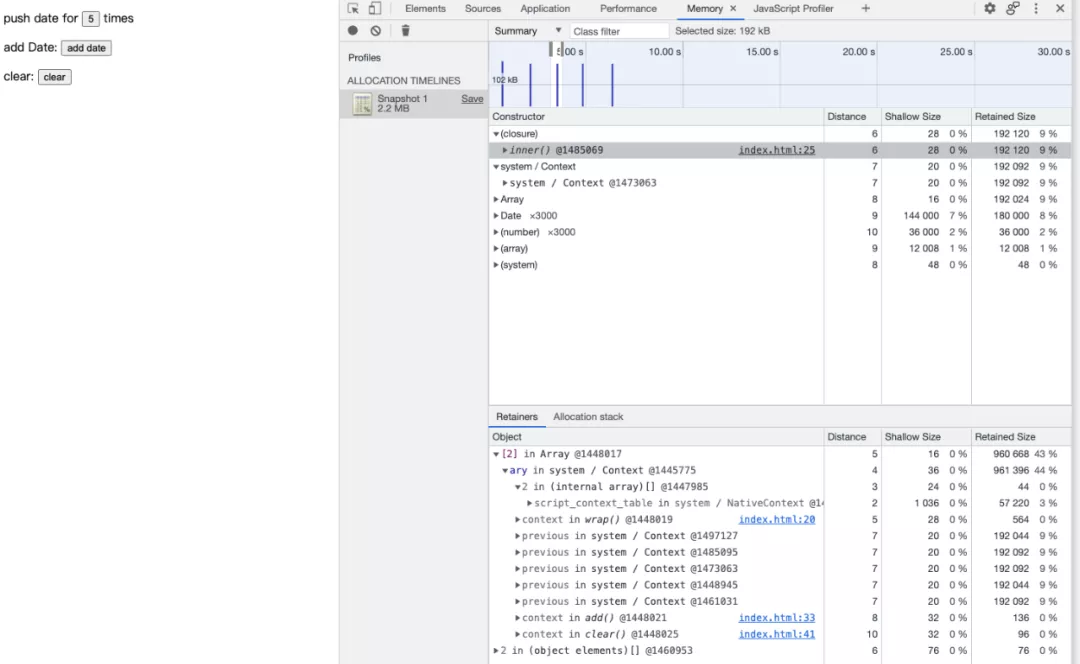Click the clear all profiles icon
This screenshot has height=664, width=1080.
[375, 30]
